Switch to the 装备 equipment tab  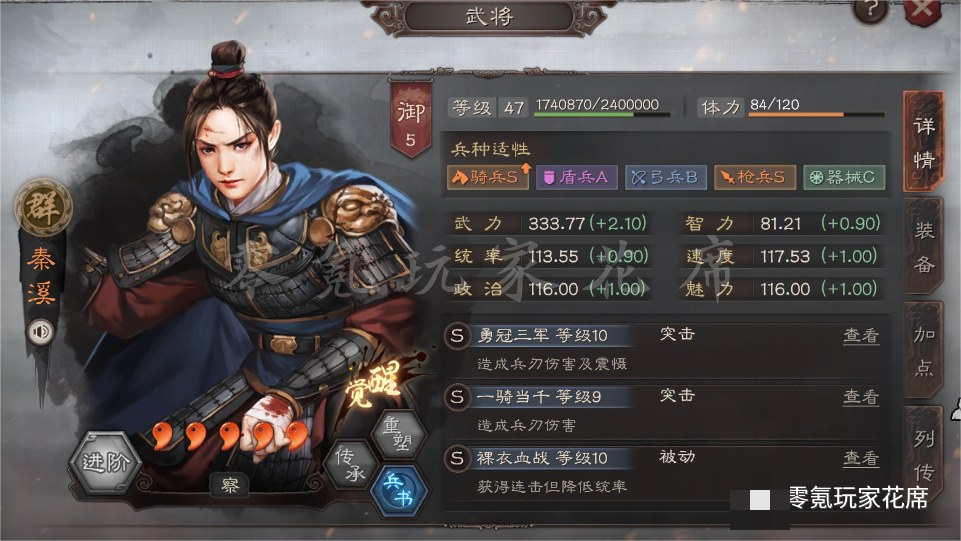[924, 248]
